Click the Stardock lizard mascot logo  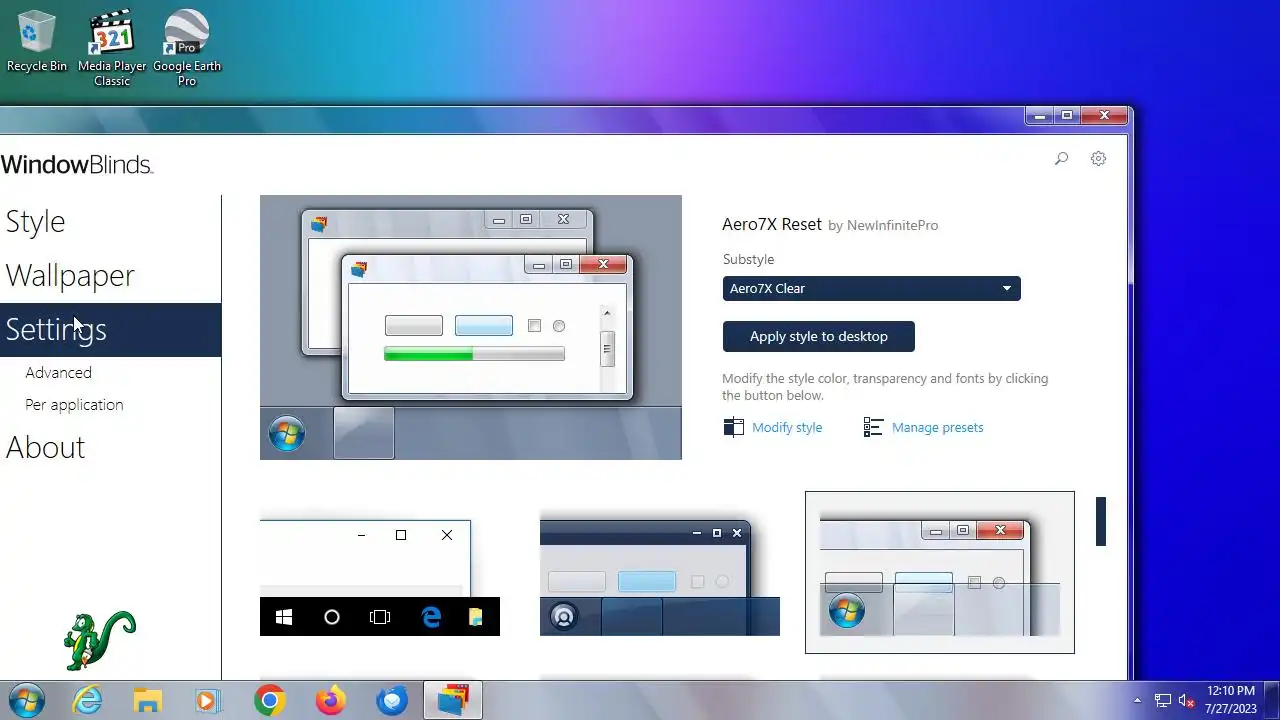[98, 640]
